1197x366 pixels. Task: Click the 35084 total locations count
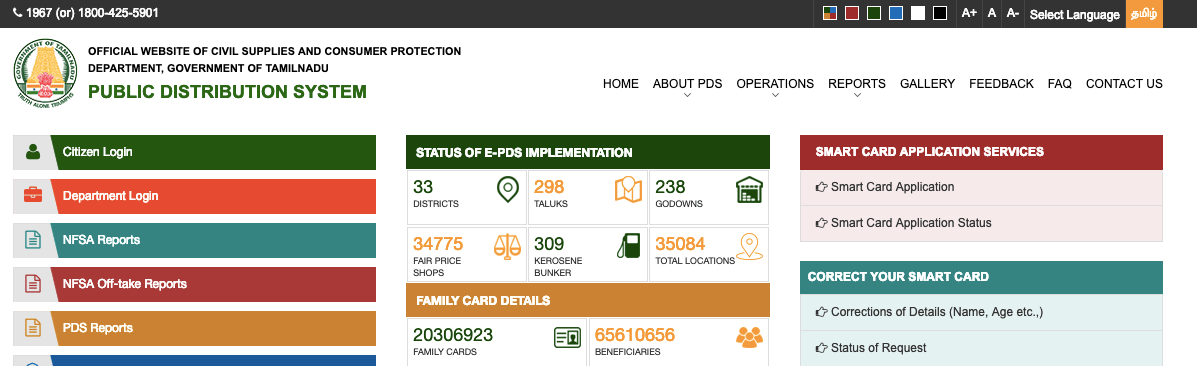tap(680, 244)
